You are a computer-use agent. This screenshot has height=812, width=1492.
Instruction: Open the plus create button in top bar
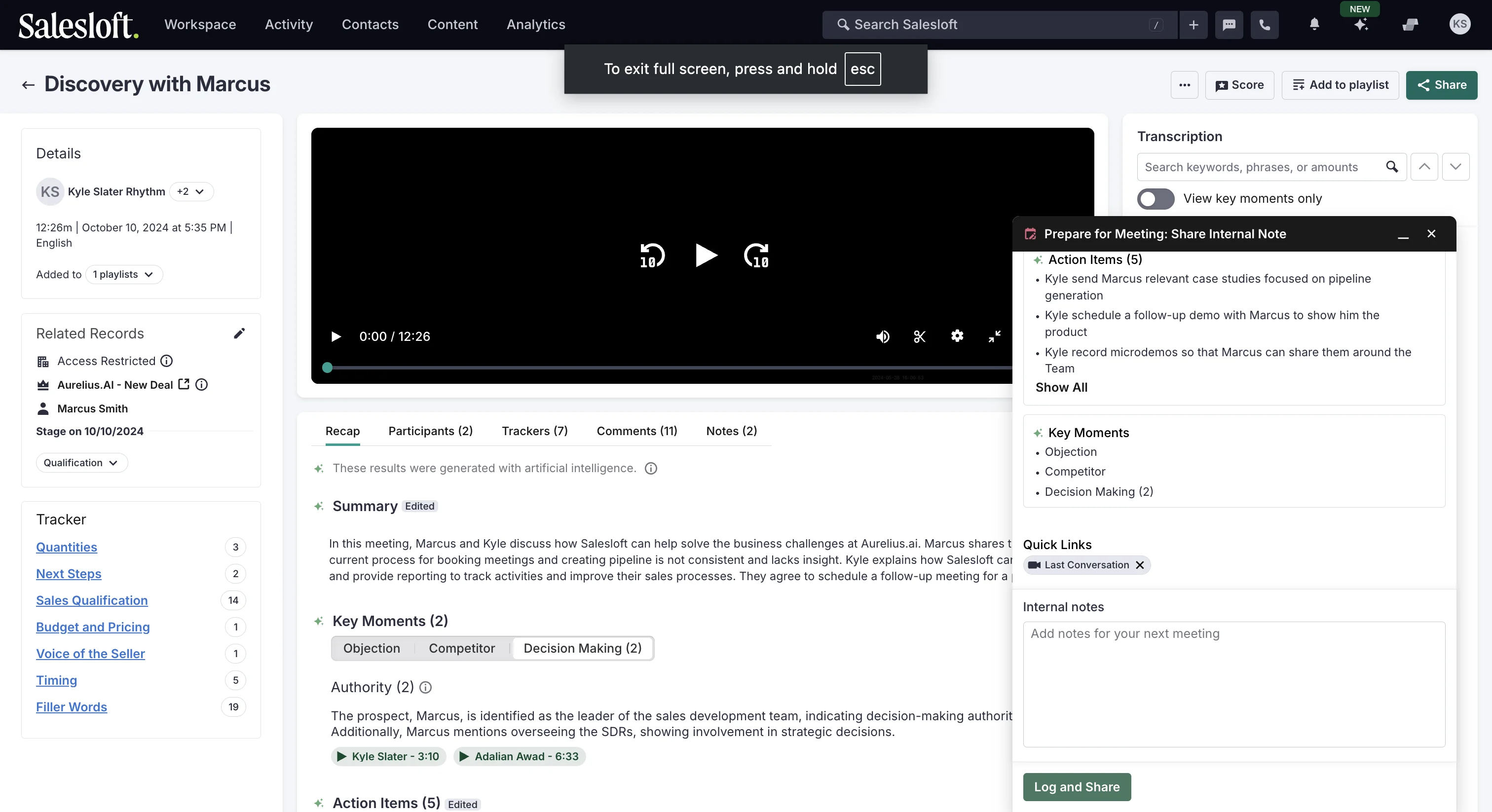click(1193, 24)
